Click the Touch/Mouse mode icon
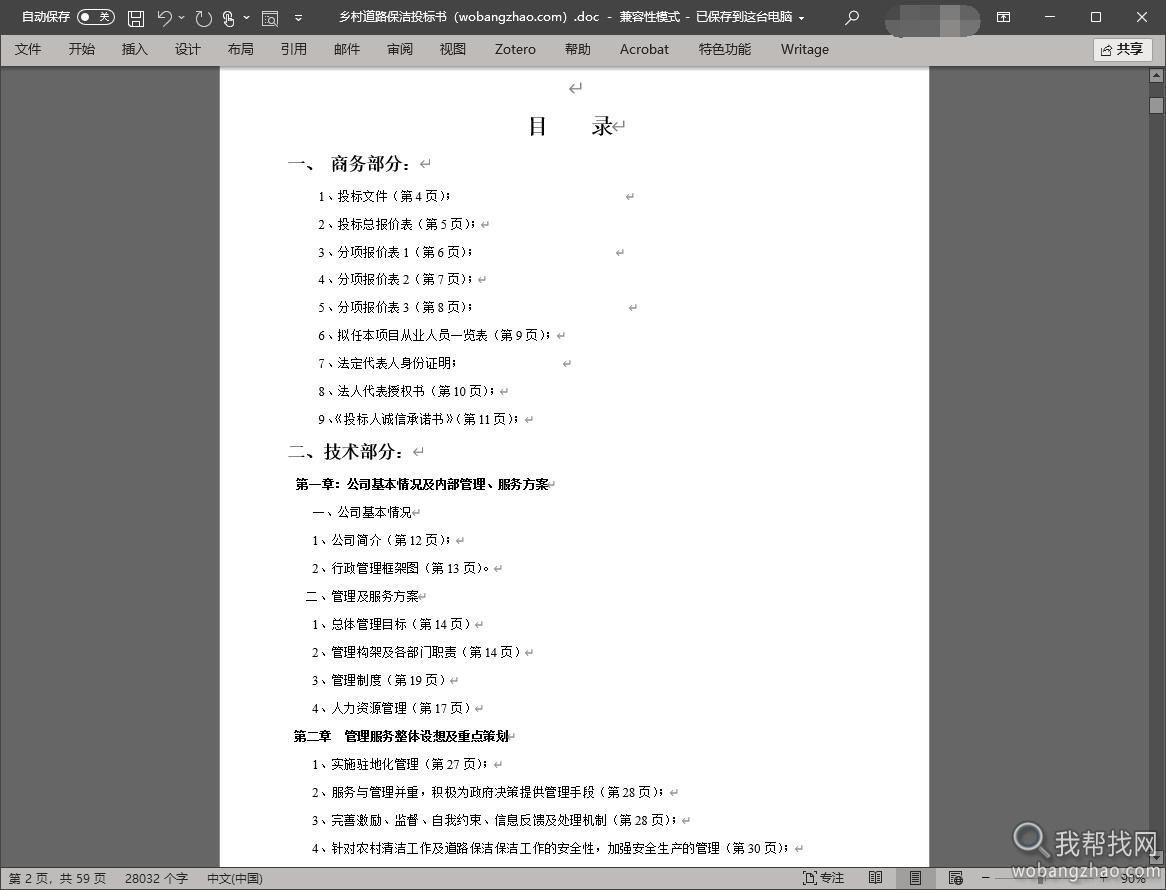 (229, 17)
